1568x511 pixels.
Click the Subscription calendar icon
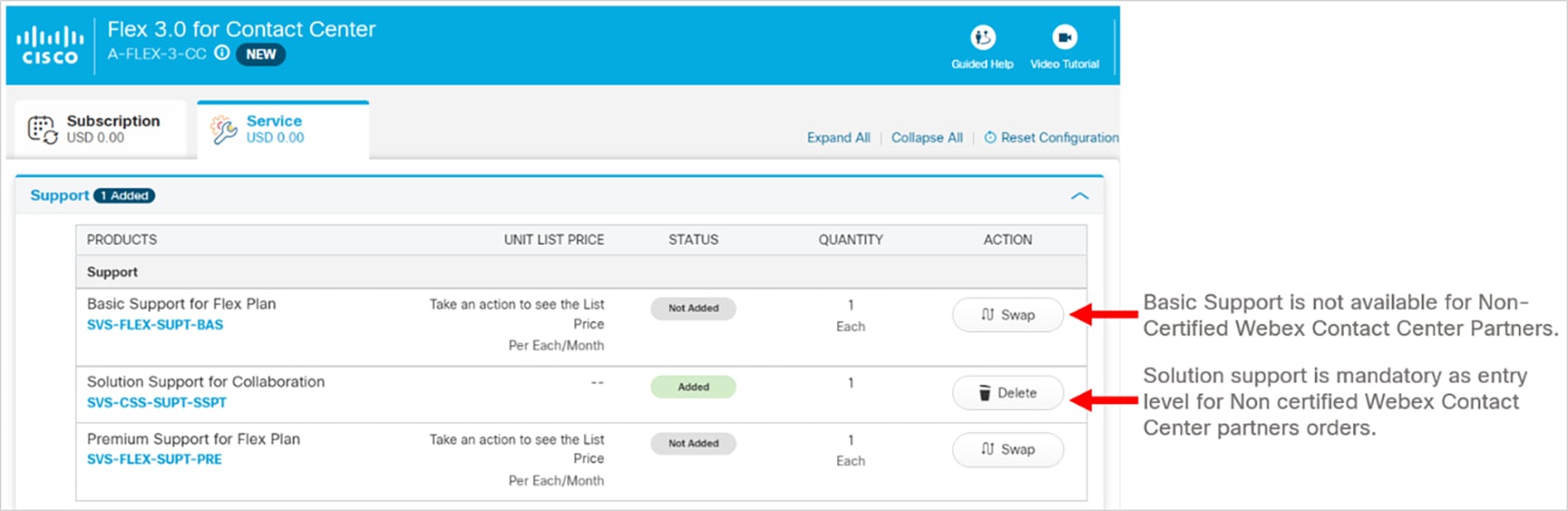(43, 129)
